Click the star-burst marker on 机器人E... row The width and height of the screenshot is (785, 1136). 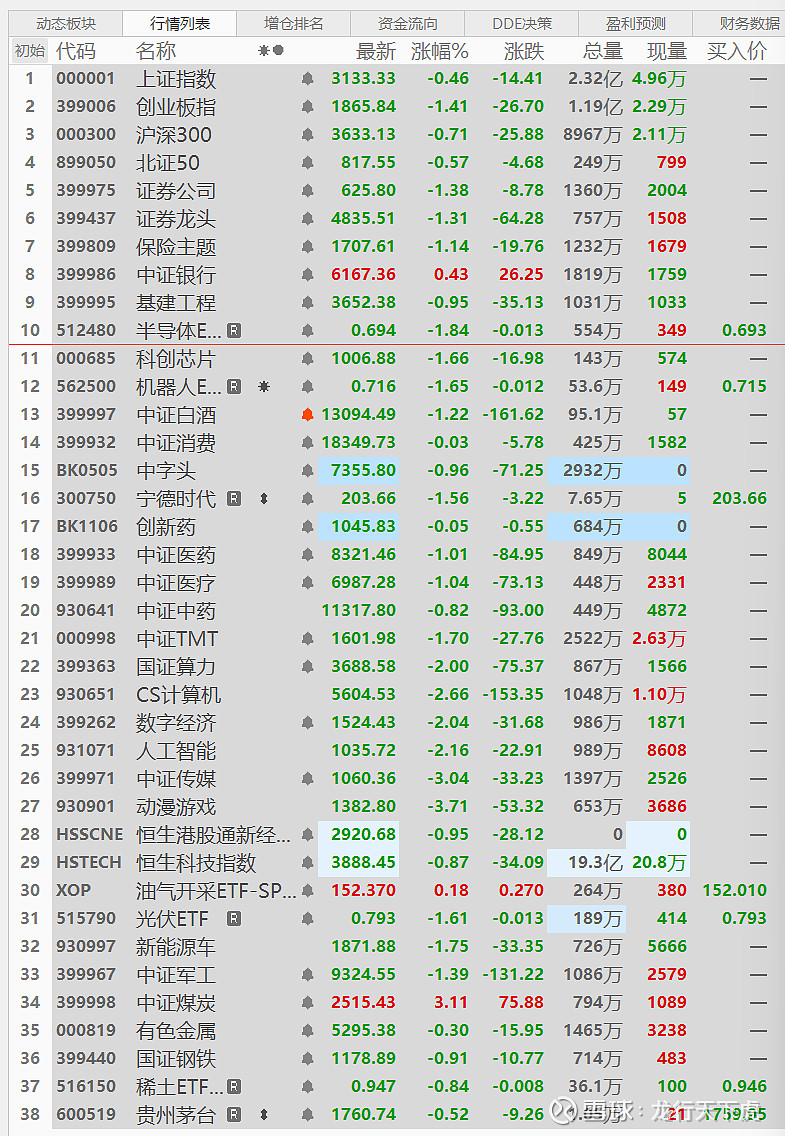(x=264, y=387)
